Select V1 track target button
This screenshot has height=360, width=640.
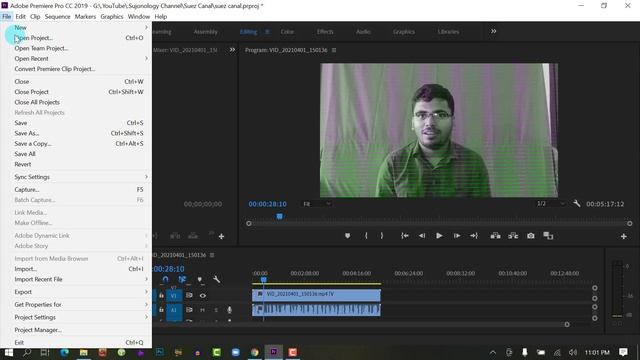pos(174,296)
